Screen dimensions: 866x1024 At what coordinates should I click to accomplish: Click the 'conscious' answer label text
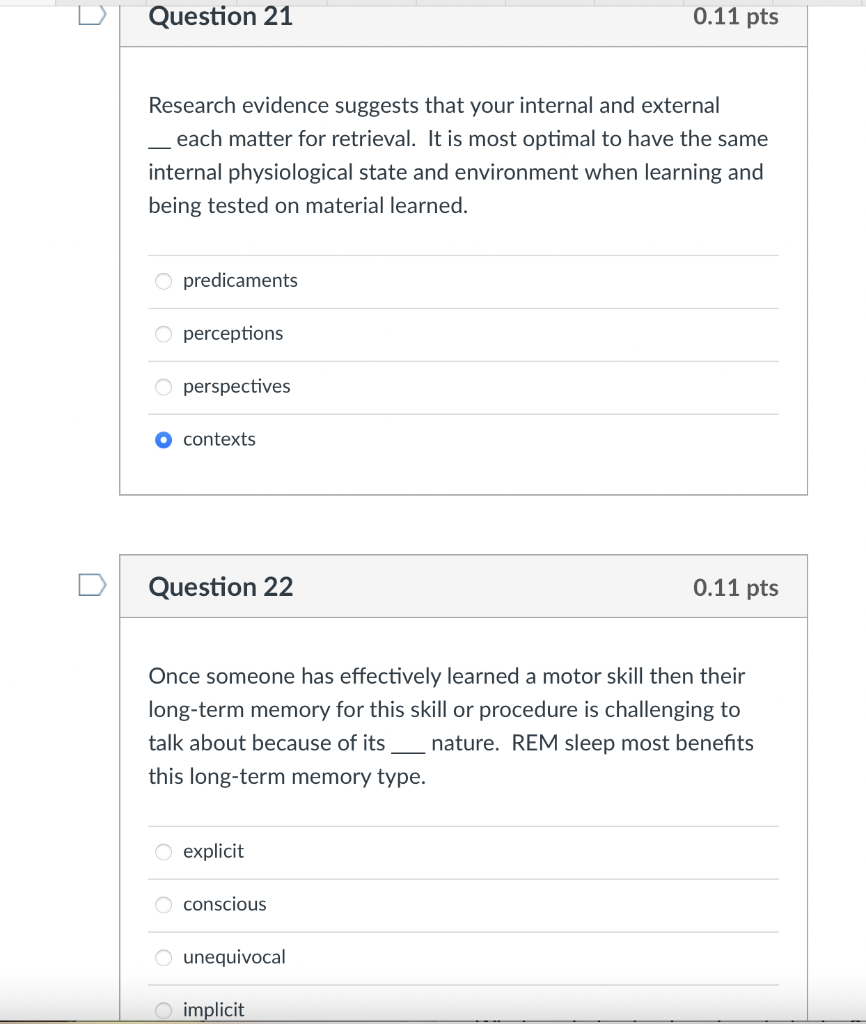coord(225,905)
